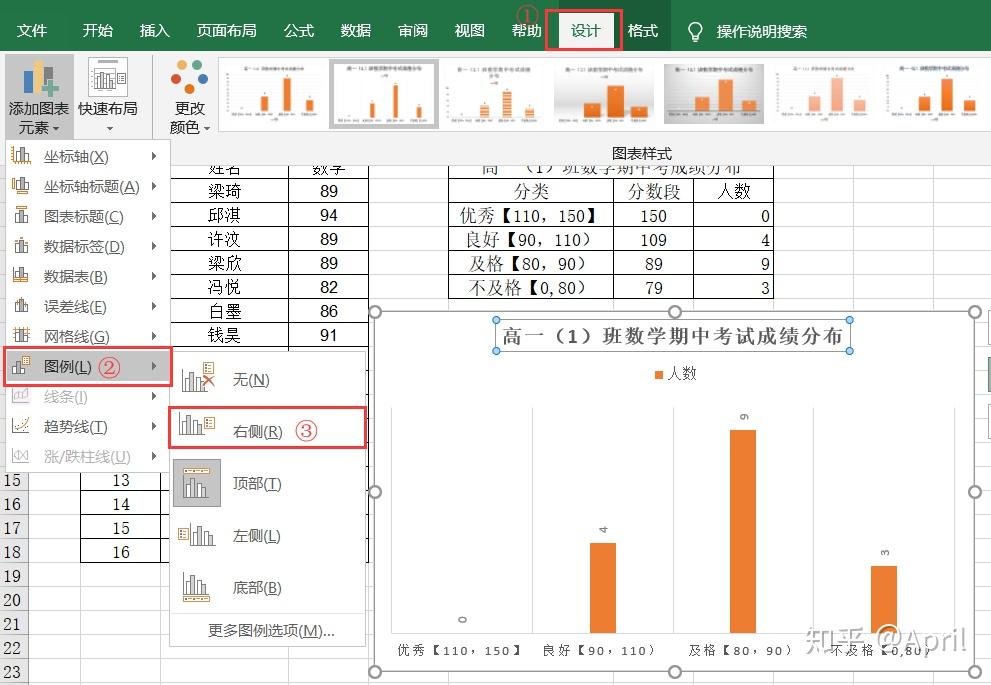This screenshot has height=685, width=991.
Task: Select the 操作说明搜索 lightbulb icon
Action: 694,30
